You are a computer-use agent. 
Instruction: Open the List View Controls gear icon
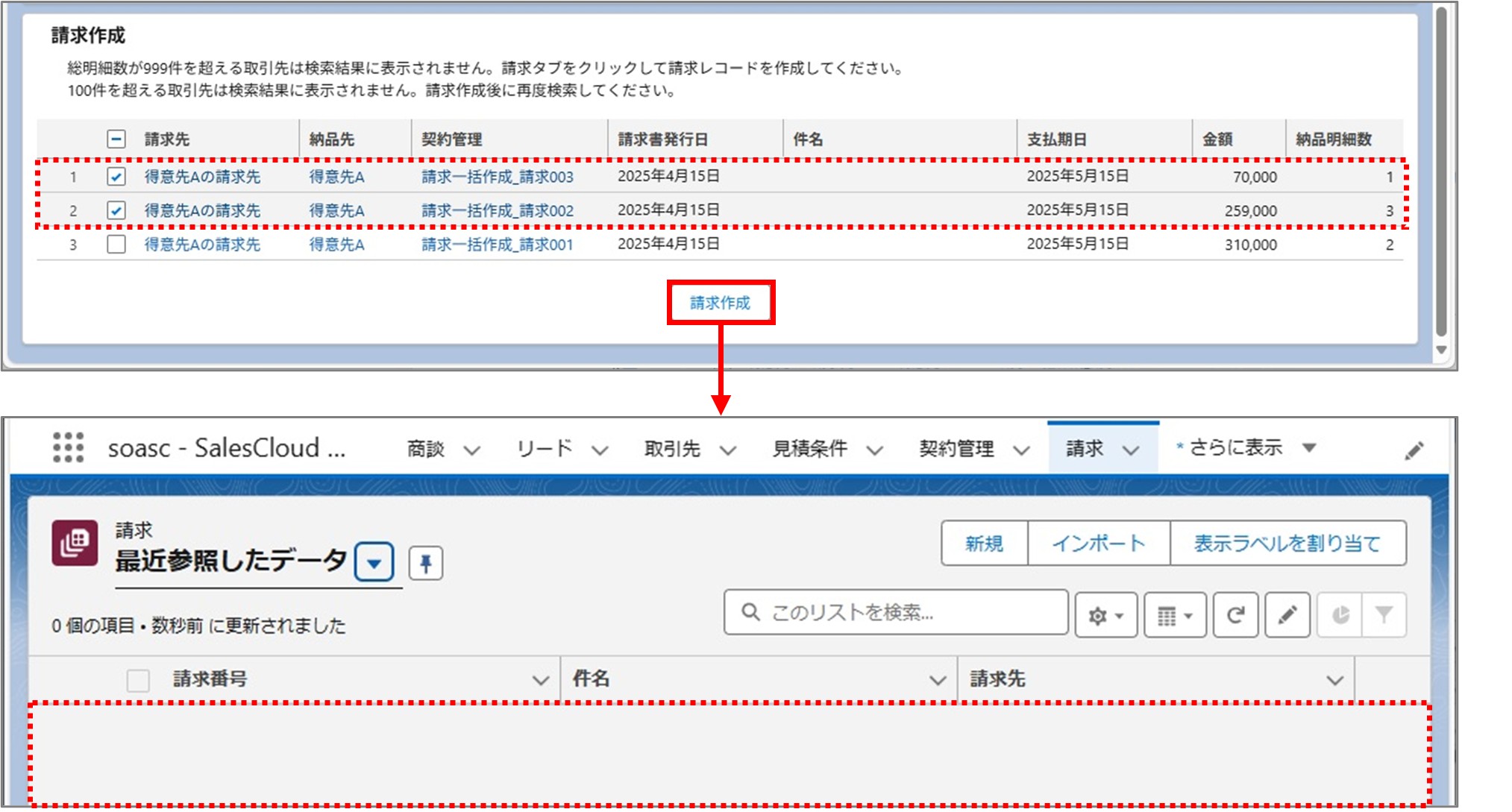[x=1105, y=614]
